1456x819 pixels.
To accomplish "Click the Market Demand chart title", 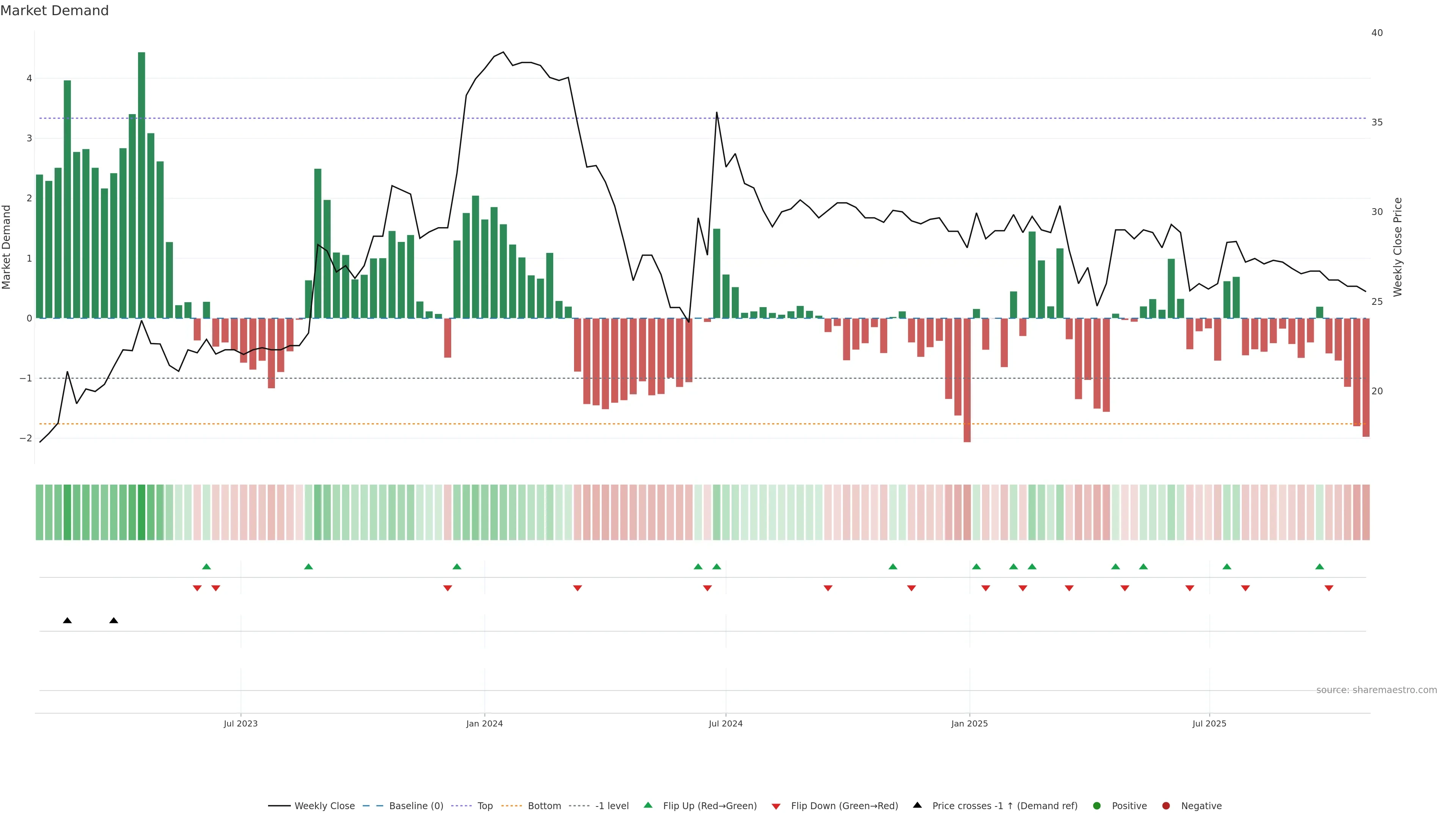I will pos(54,11).
